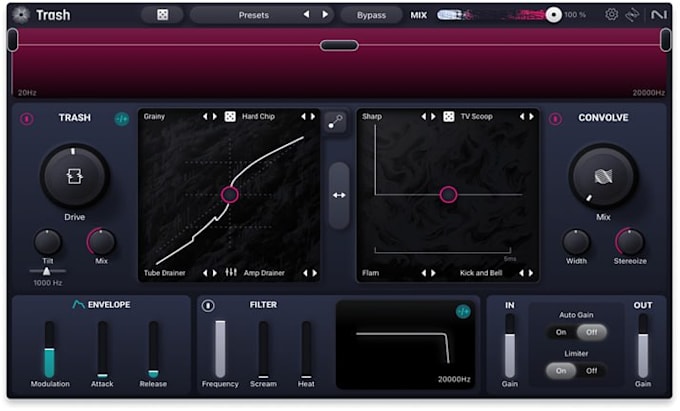The image size is (680, 411).
Task: Click the sliders icon beside Amp Drainer
Action: [x=231, y=272]
